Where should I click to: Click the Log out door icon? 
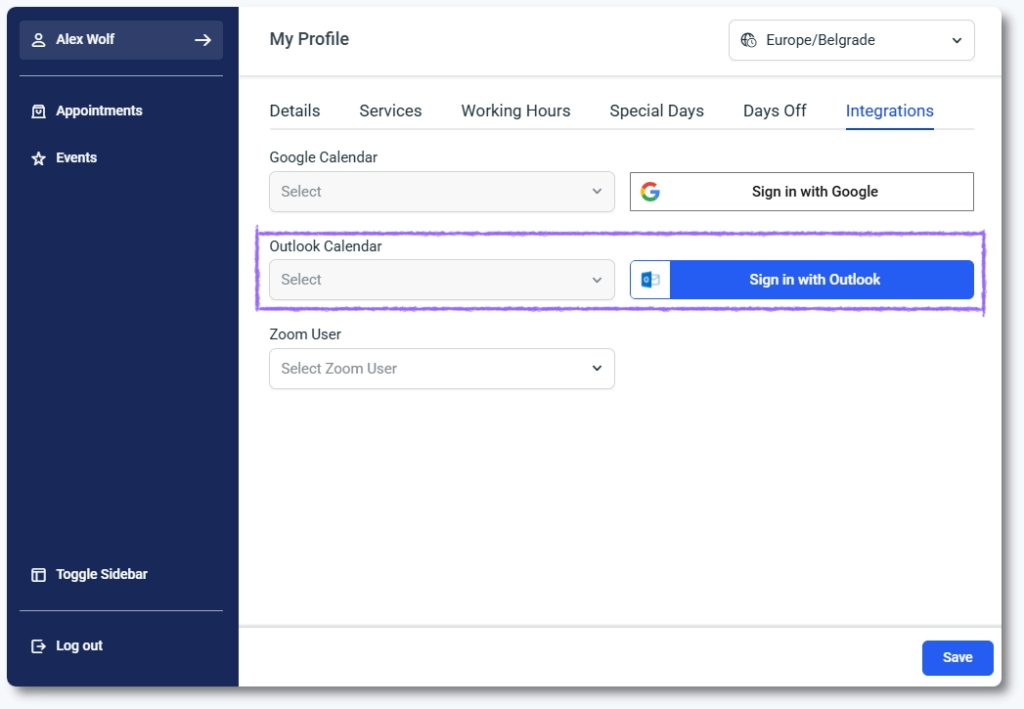click(x=39, y=646)
